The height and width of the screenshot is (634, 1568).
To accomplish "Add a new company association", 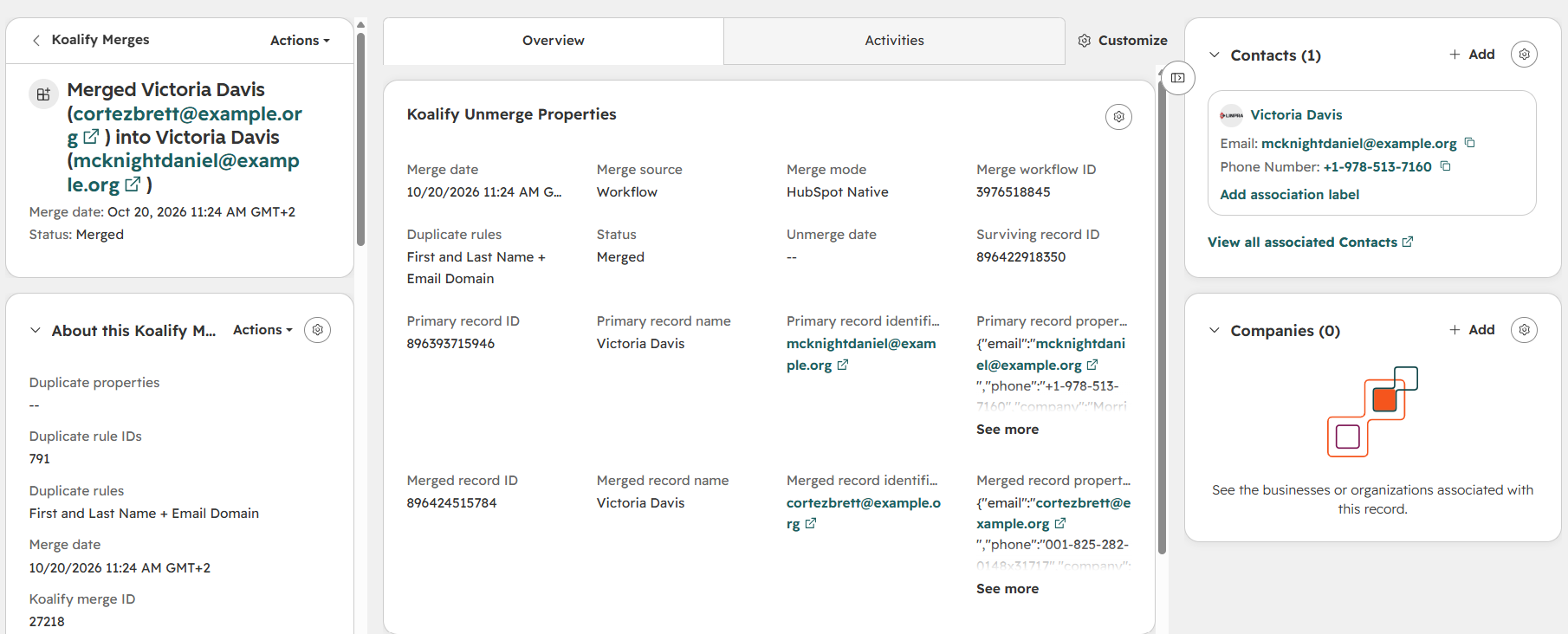I will (1472, 330).
